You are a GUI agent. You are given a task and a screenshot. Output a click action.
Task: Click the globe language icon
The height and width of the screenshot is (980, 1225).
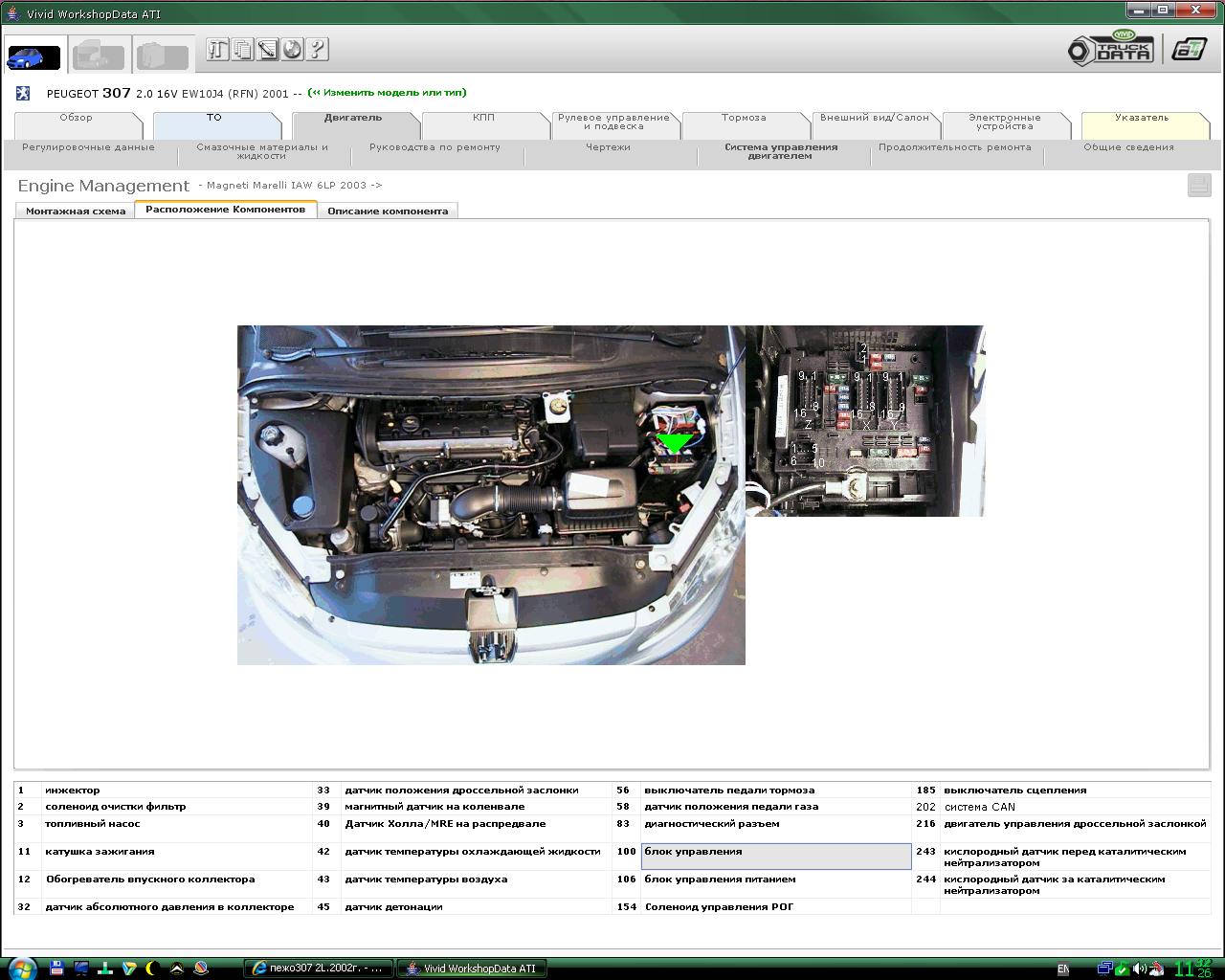292,50
